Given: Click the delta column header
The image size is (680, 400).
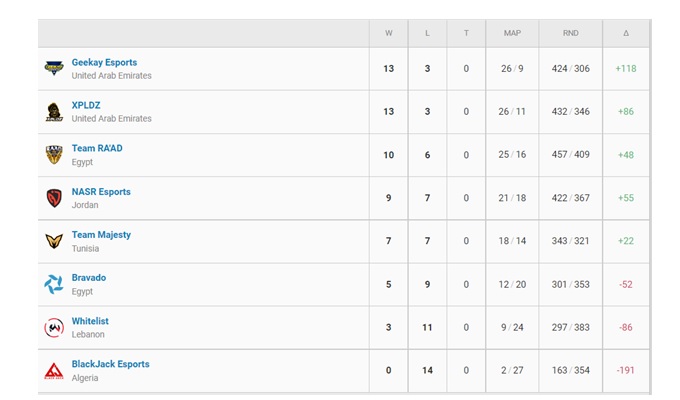Looking at the screenshot, I should coord(626,33).
